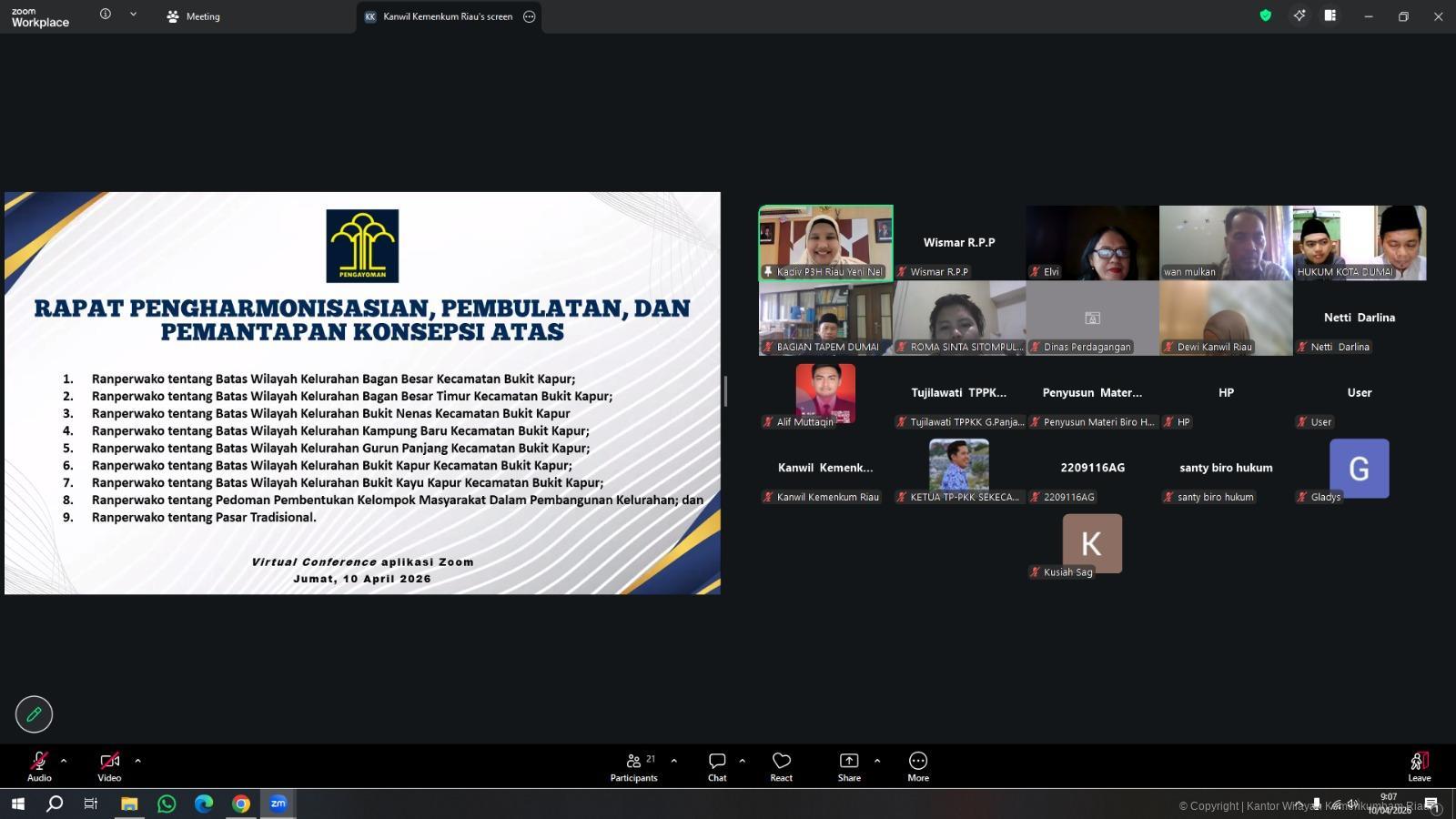Screen dimensions: 1456x819
Task: Switch to the Meeting tab
Action: click(194, 16)
